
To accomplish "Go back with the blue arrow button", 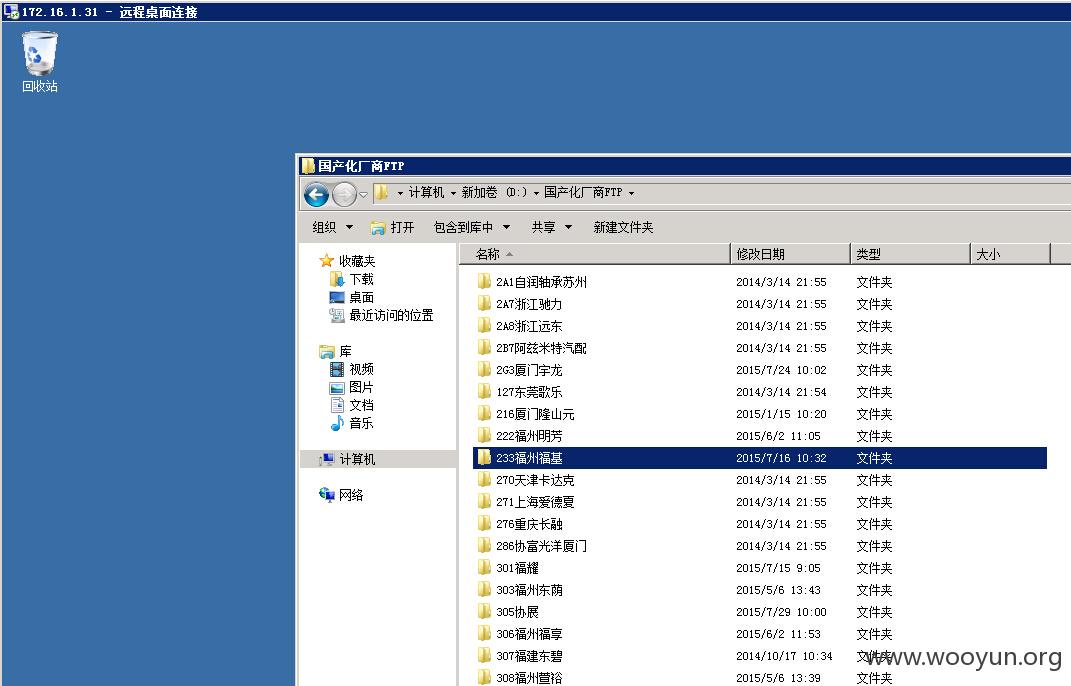I will pyautogui.click(x=316, y=195).
